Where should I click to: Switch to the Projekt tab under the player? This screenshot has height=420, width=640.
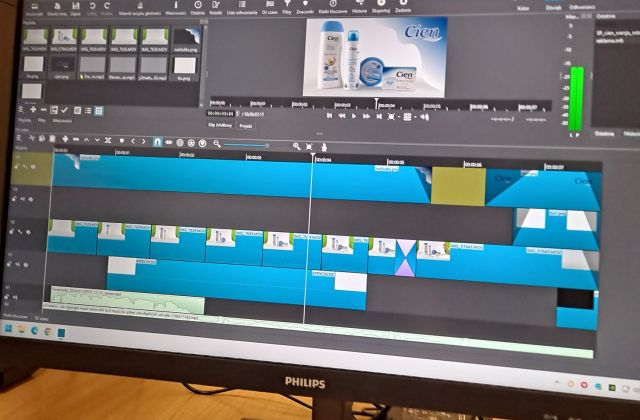point(245,126)
